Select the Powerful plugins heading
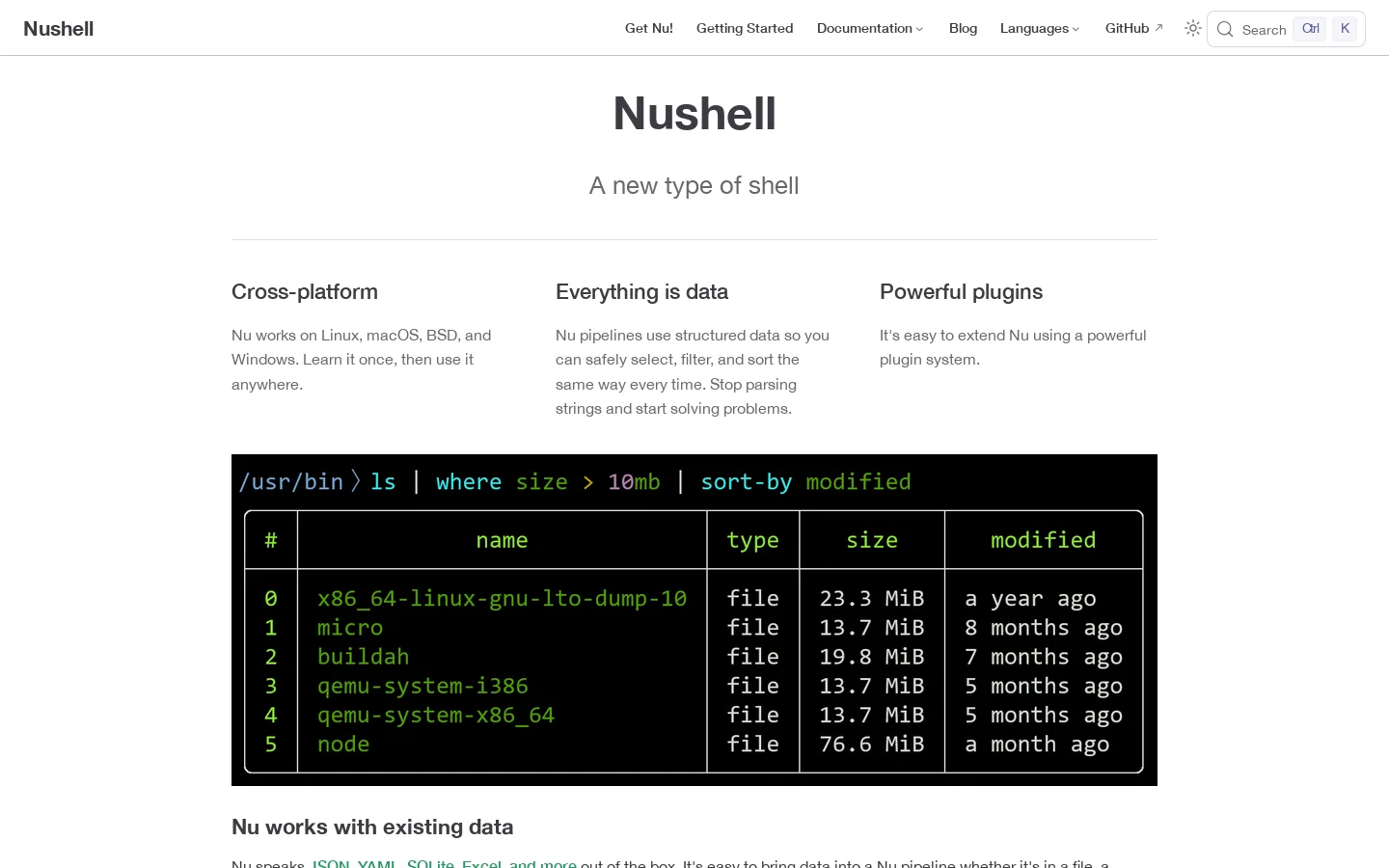1389x868 pixels. click(962, 292)
